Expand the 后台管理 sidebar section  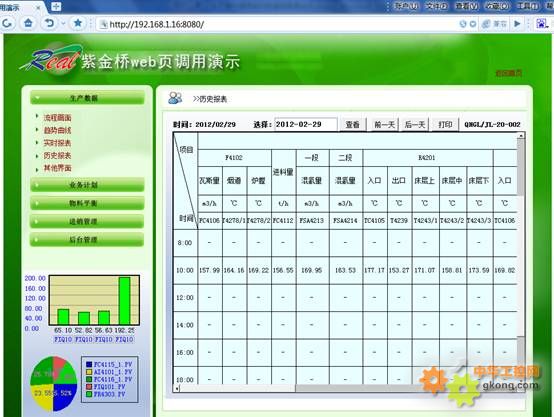click(x=87, y=240)
